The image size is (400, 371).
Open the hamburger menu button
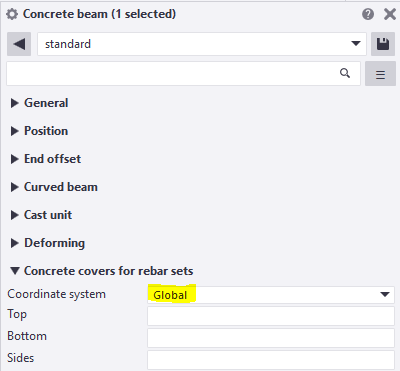[x=380, y=74]
